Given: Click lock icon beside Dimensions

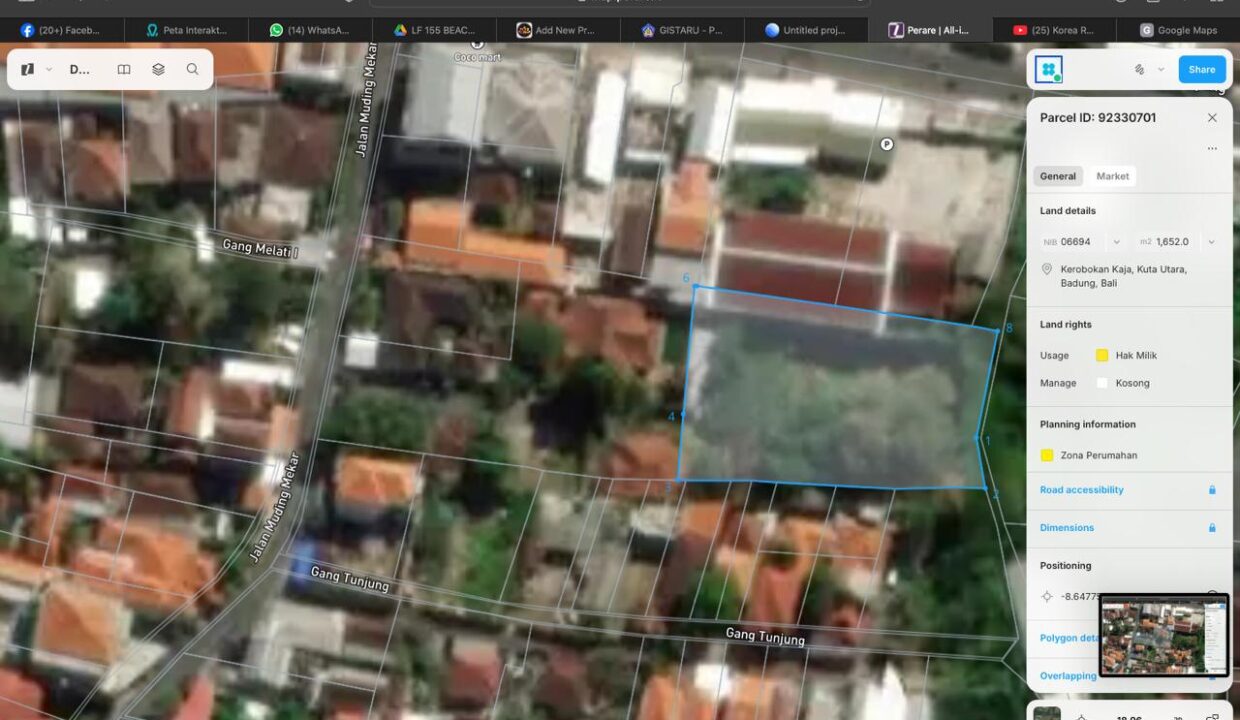Looking at the screenshot, I should [x=1212, y=528].
